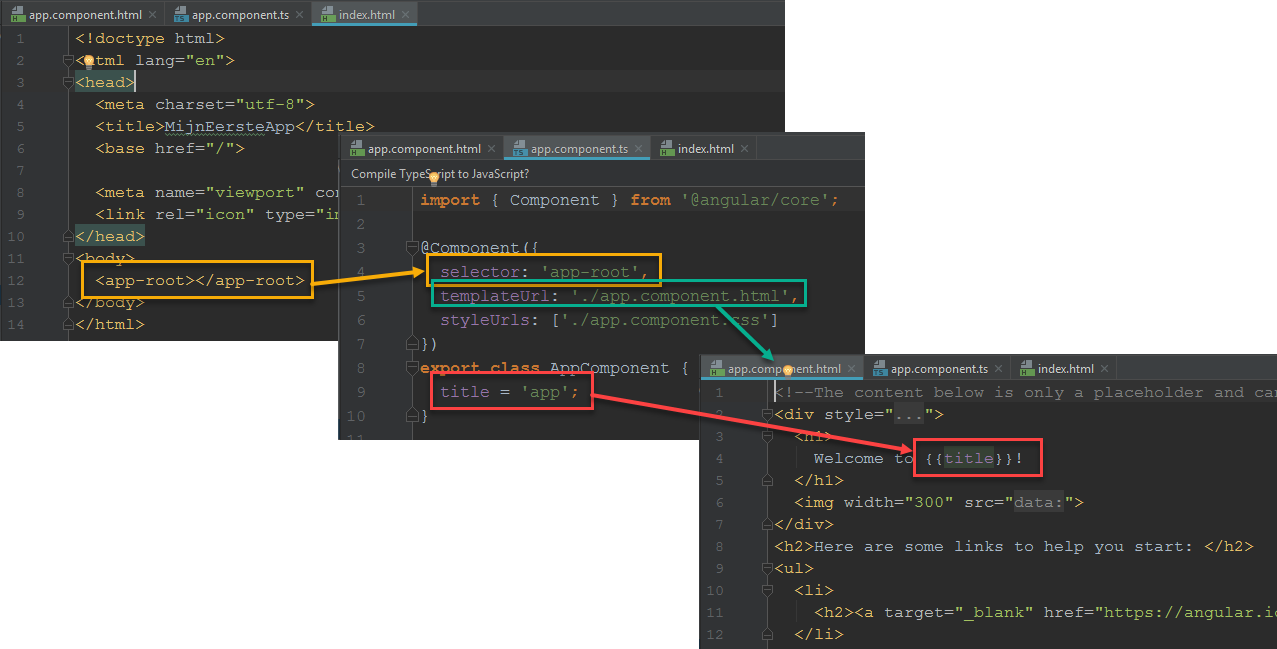Collapse the @Component decorator fold arrow
Viewport: 1277px width, 649px height.
coord(411,247)
